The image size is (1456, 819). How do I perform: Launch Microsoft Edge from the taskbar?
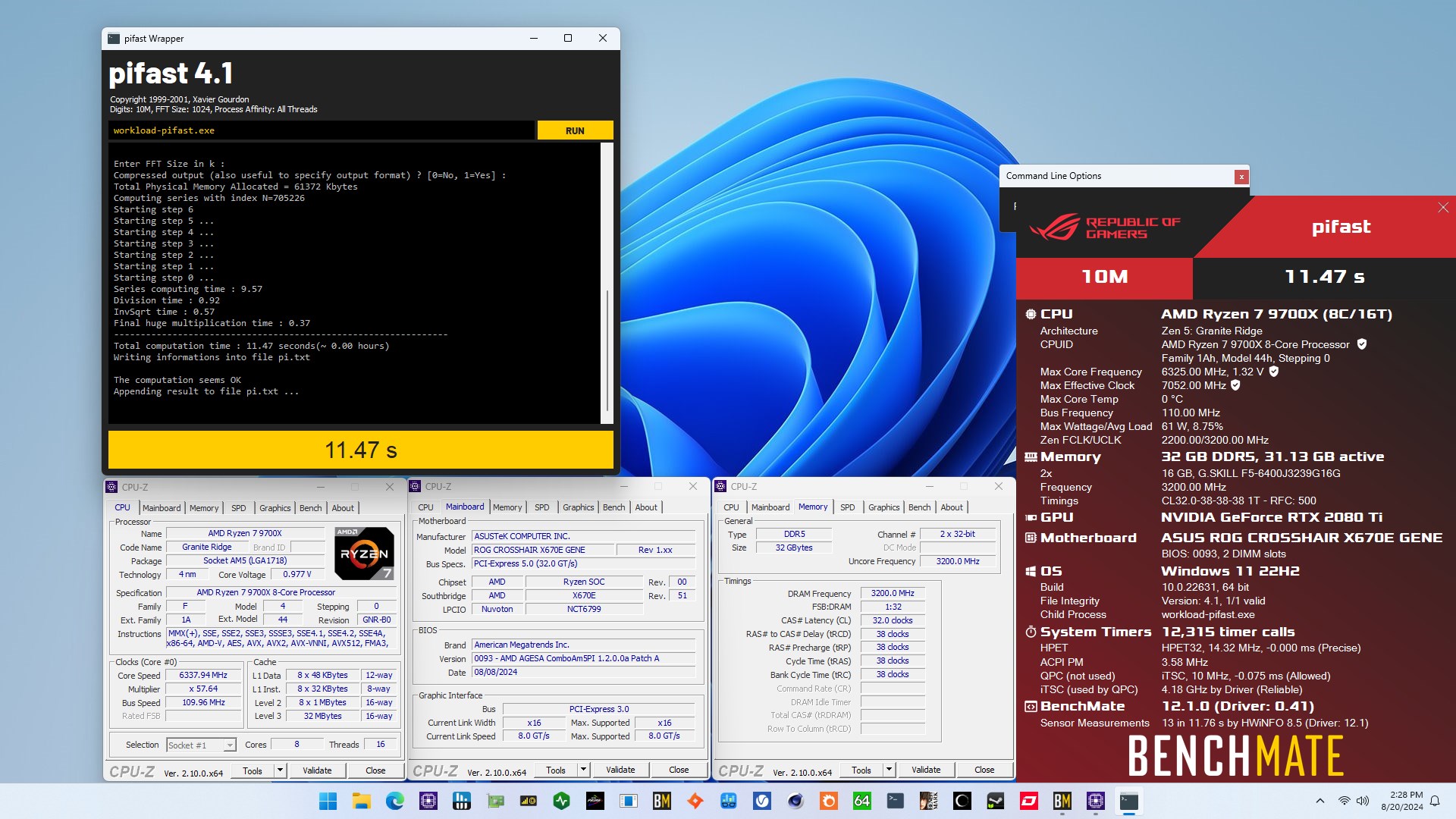coord(395,801)
